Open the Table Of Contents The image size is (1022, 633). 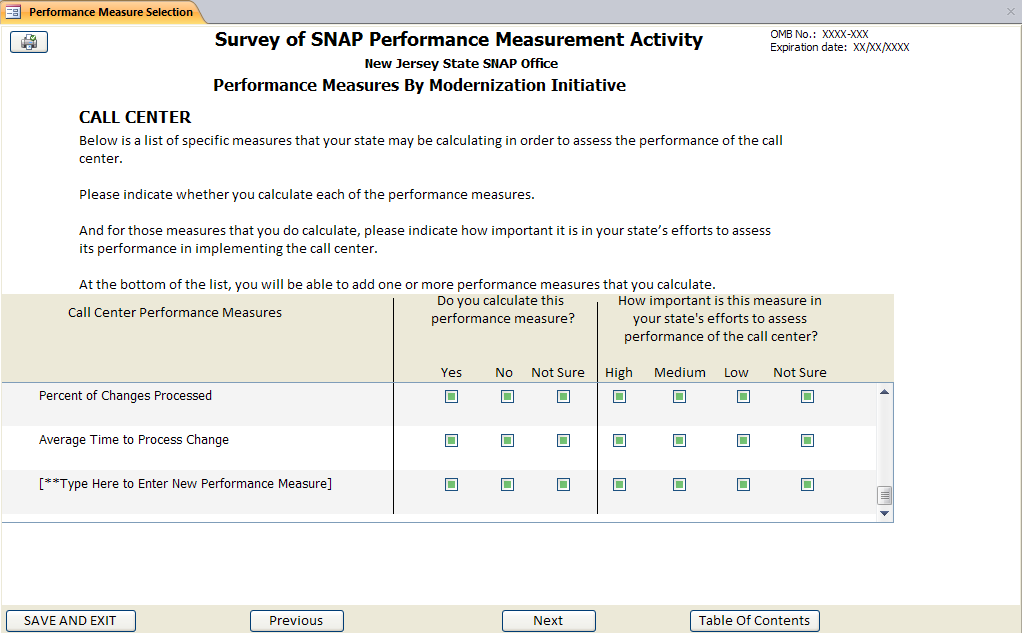point(754,621)
